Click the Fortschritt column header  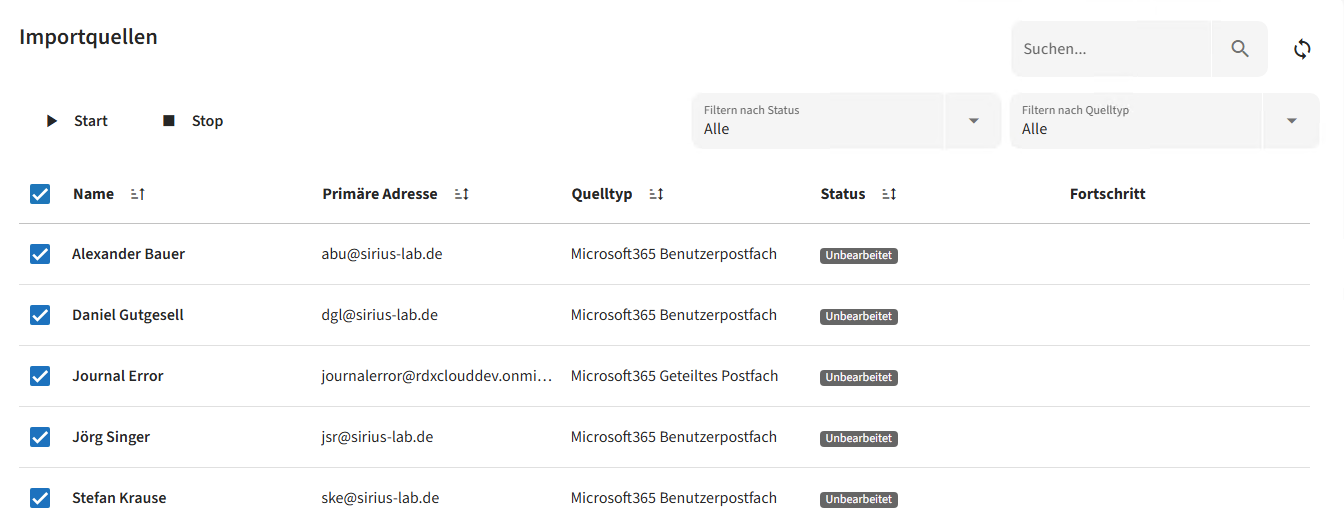tap(1107, 194)
